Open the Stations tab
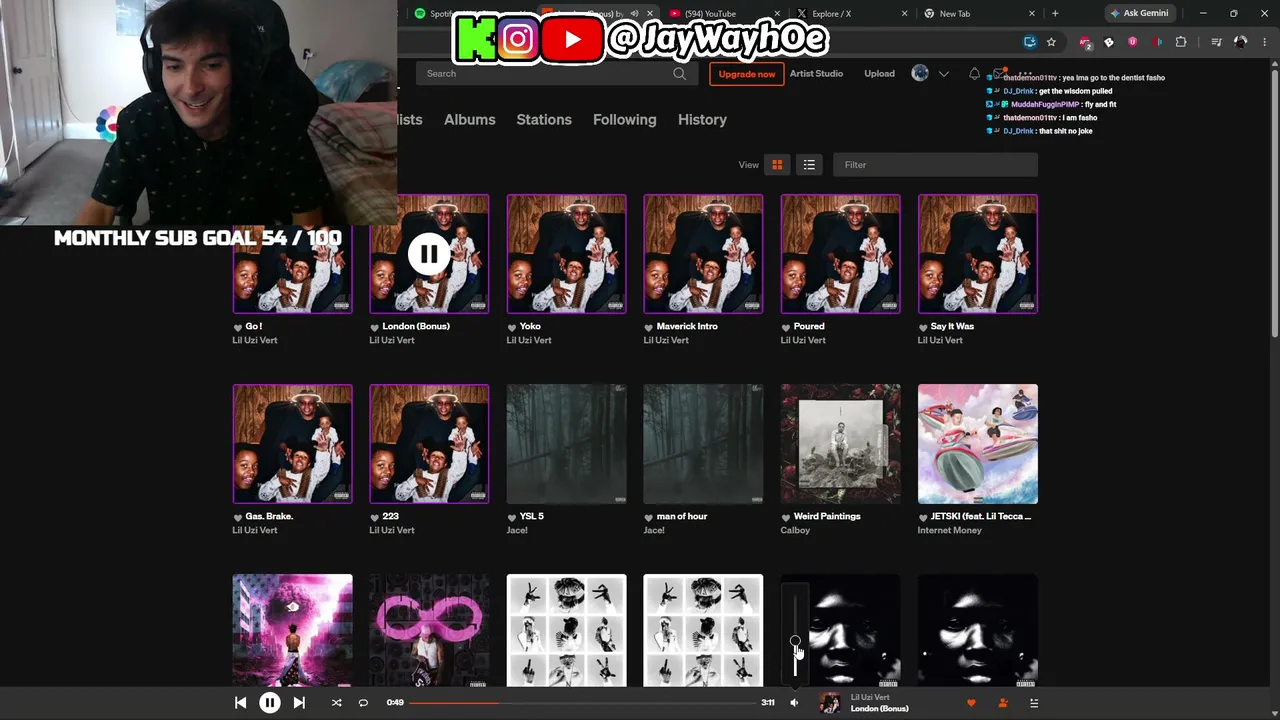The width and height of the screenshot is (1280, 720). (544, 119)
